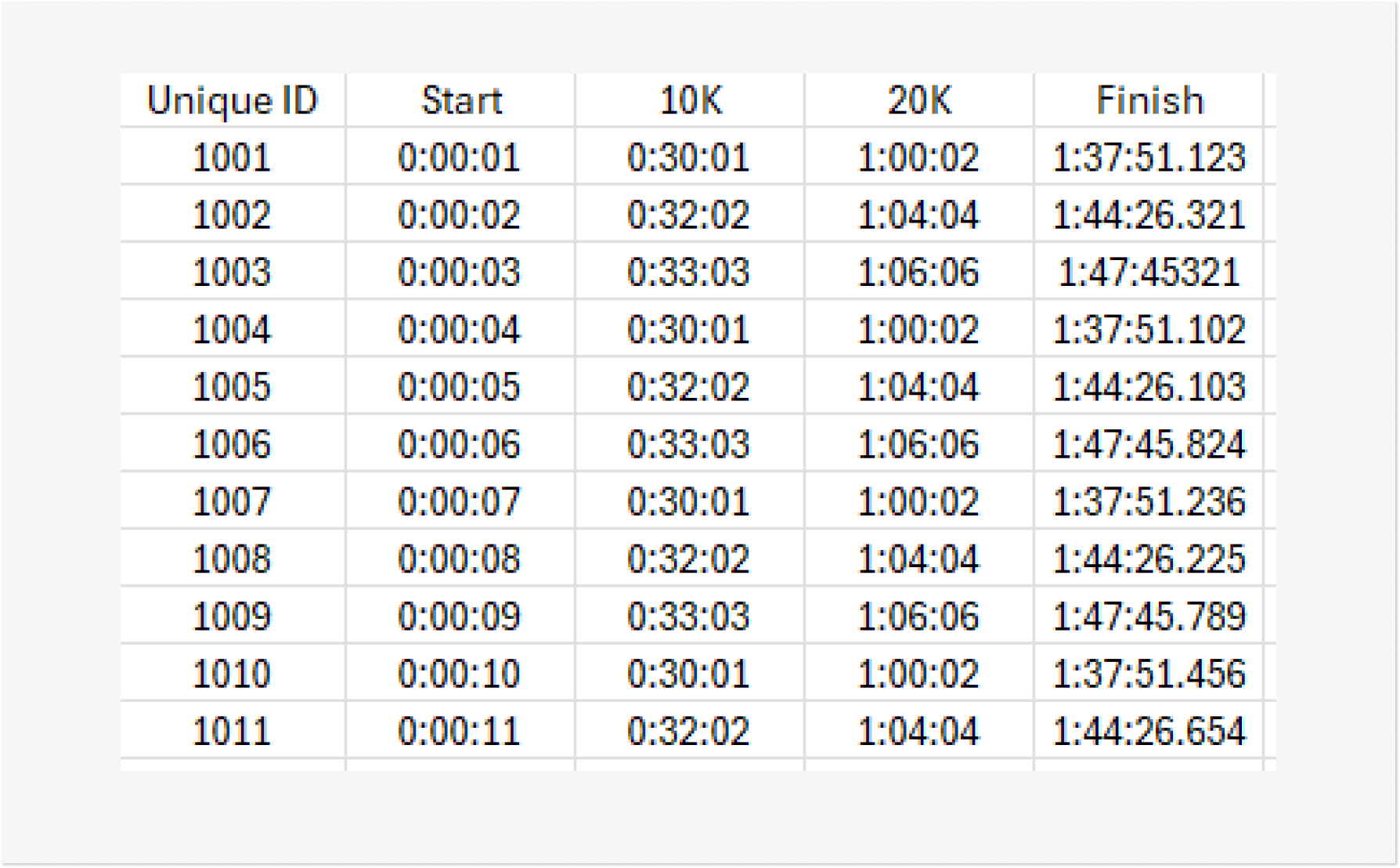The width and height of the screenshot is (1400, 868).
Task: Select the Start column header cell
Action: 460,100
